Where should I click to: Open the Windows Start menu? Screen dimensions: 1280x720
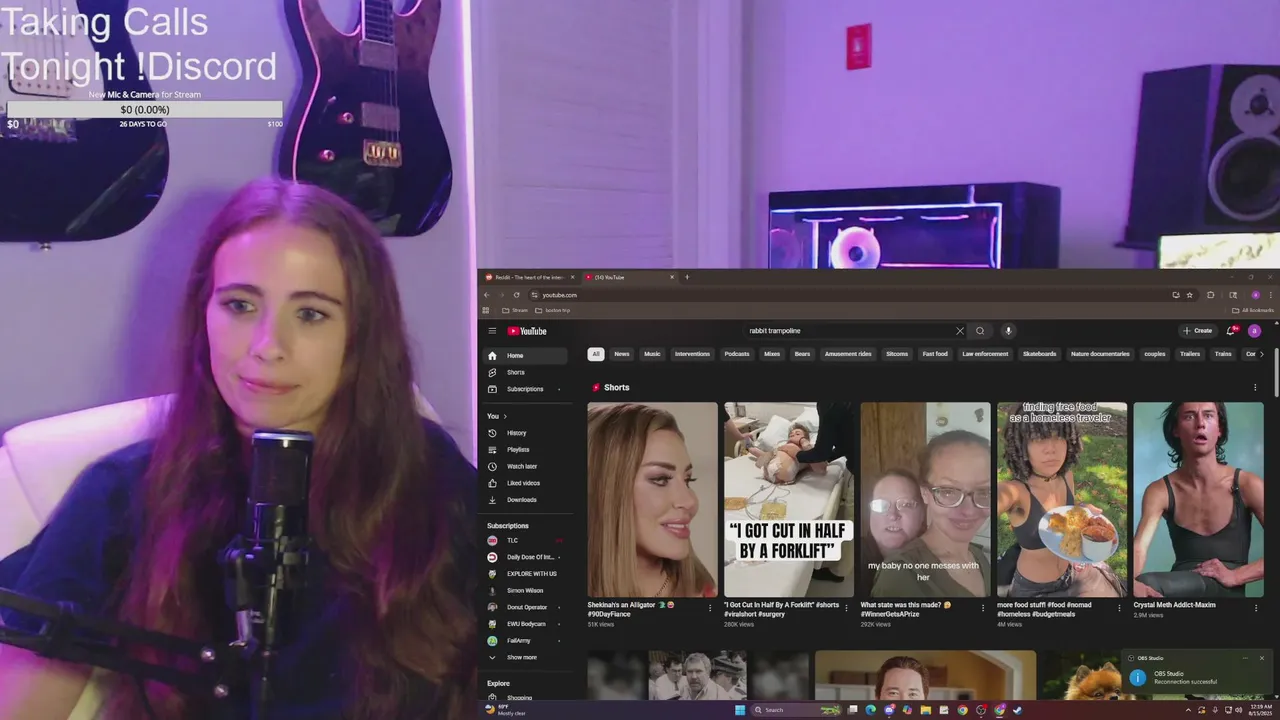pyautogui.click(x=740, y=710)
